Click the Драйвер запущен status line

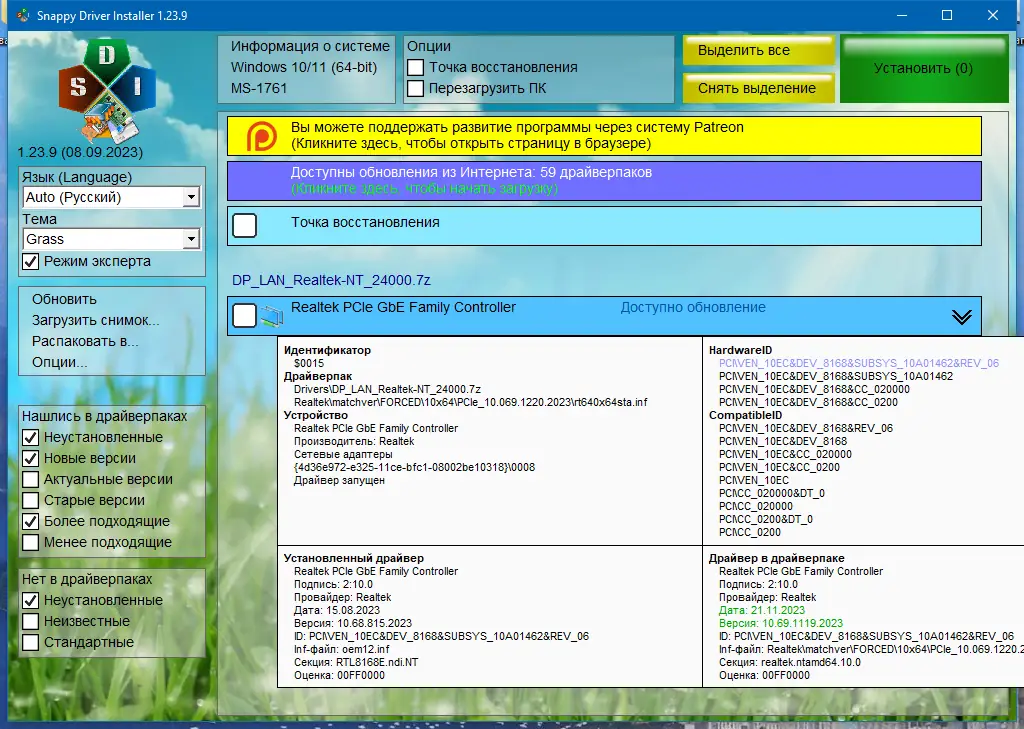tap(339, 480)
